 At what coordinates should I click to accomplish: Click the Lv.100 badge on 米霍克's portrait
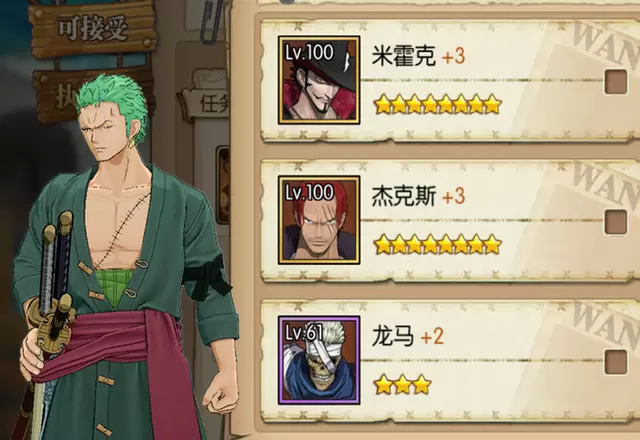tap(309, 52)
